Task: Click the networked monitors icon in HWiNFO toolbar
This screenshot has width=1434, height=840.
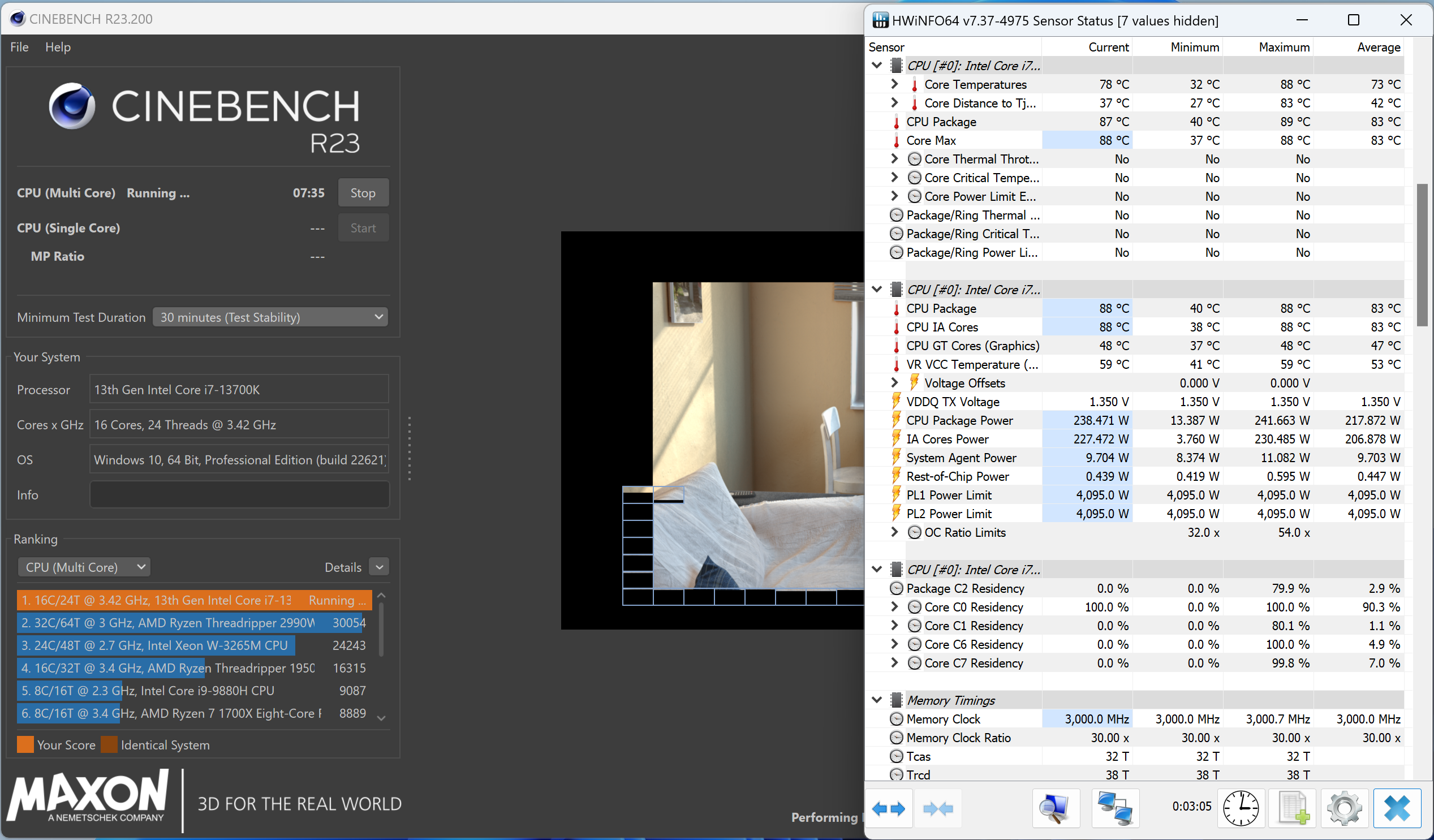Action: [1115, 808]
